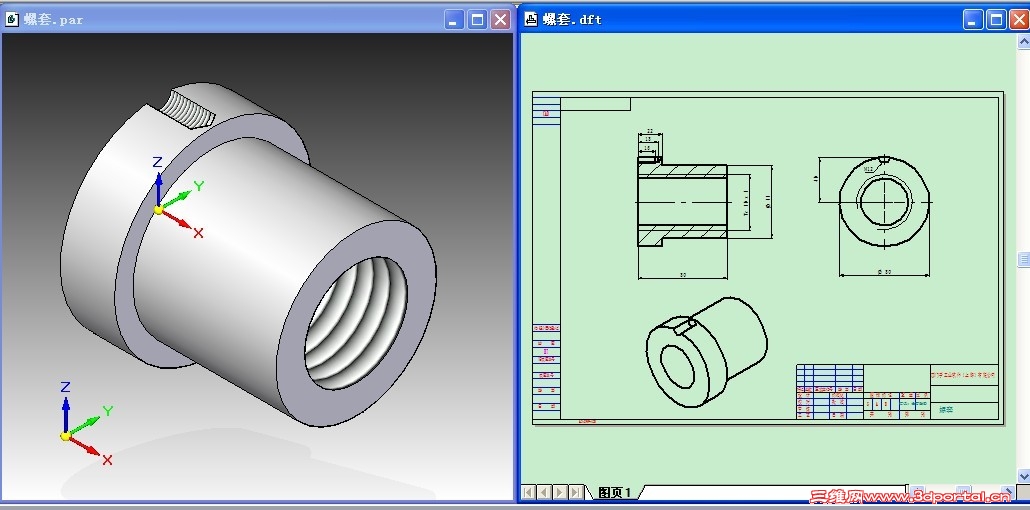The height and width of the screenshot is (510, 1030).
Task: Select the threaded hole face of the 3D part
Action: [355, 322]
